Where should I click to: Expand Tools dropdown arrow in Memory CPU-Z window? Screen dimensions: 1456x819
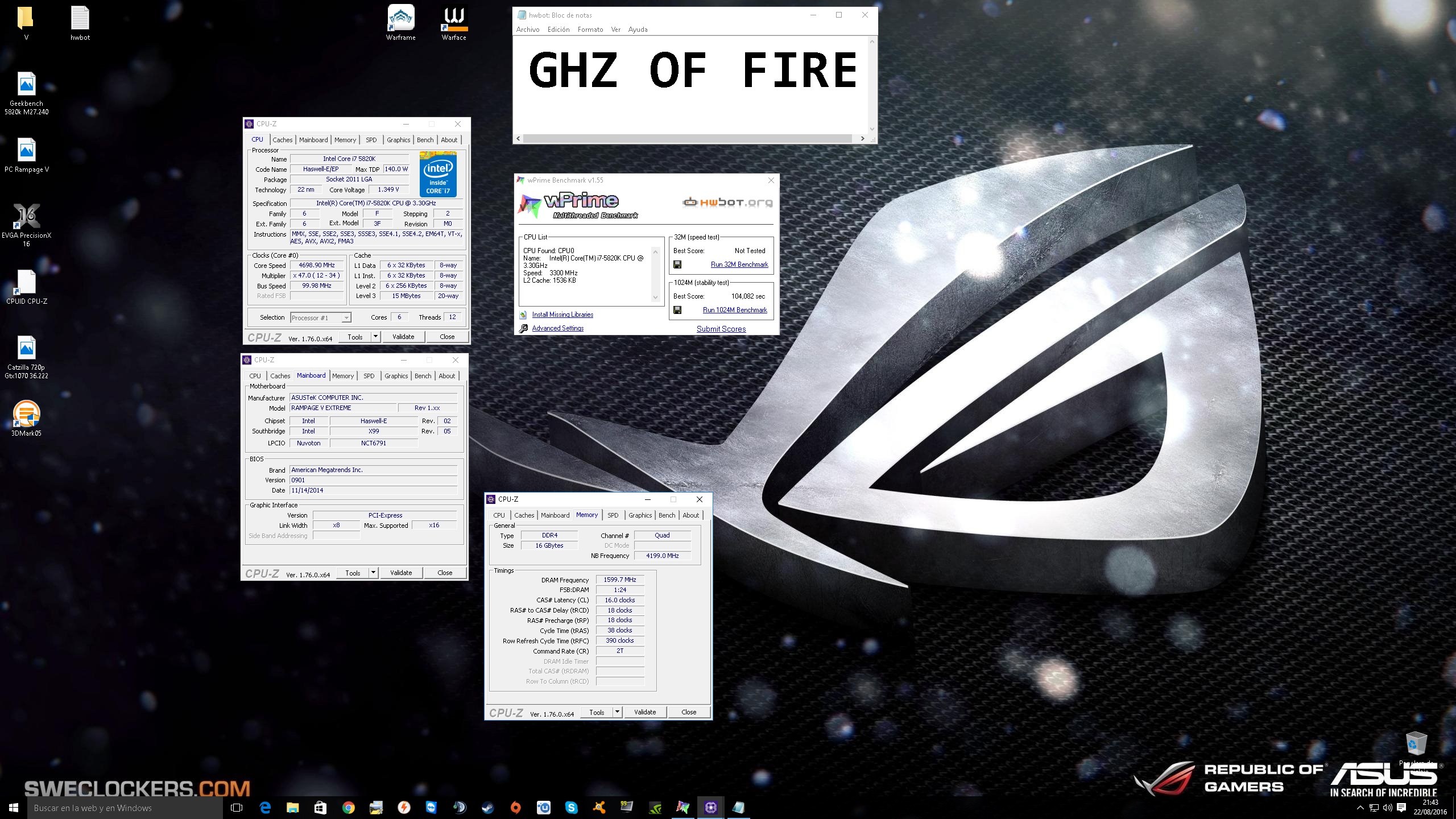[x=617, y=712]
